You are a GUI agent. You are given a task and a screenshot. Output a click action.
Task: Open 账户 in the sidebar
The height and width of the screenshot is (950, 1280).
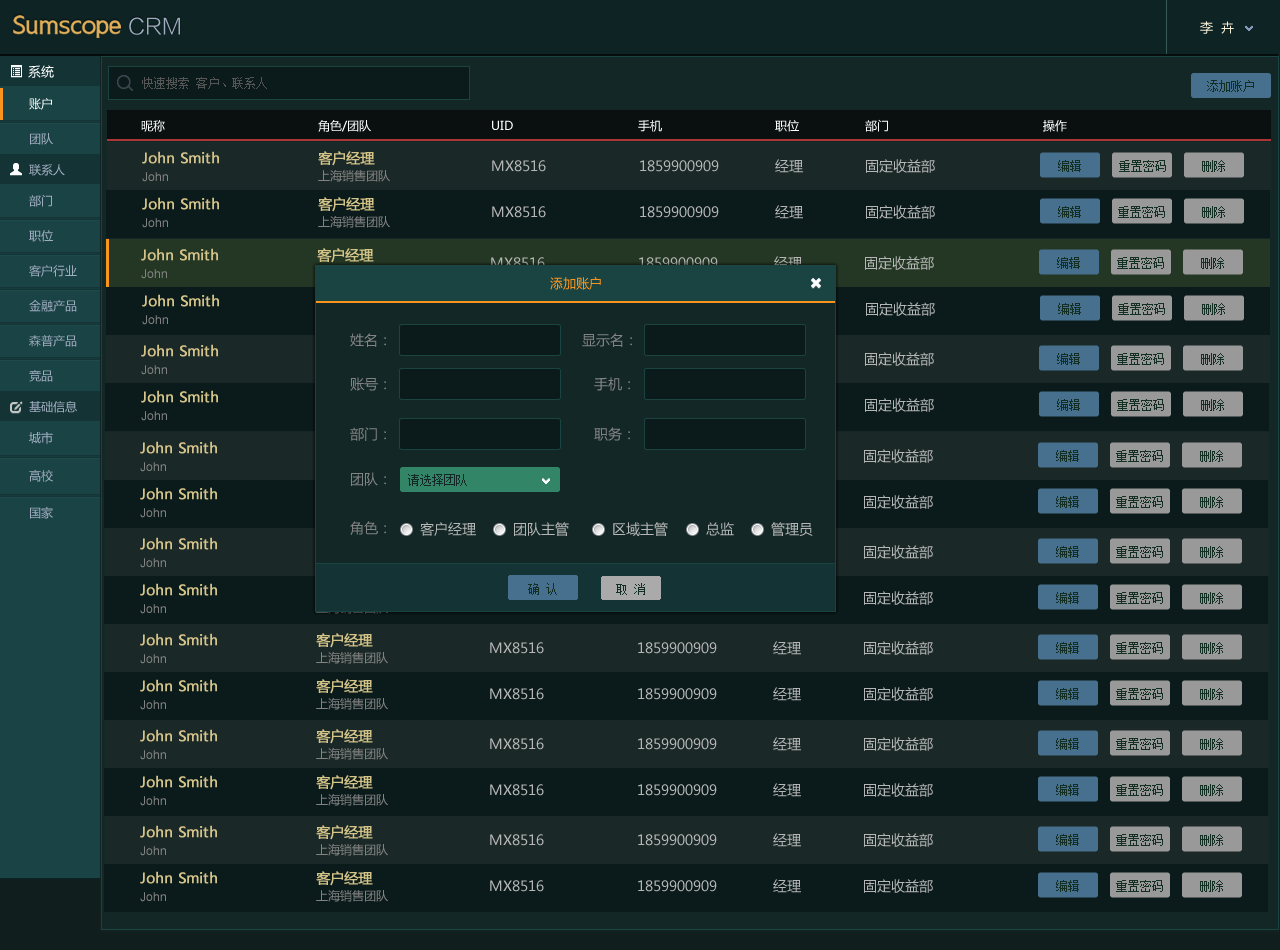coord(50,104)
